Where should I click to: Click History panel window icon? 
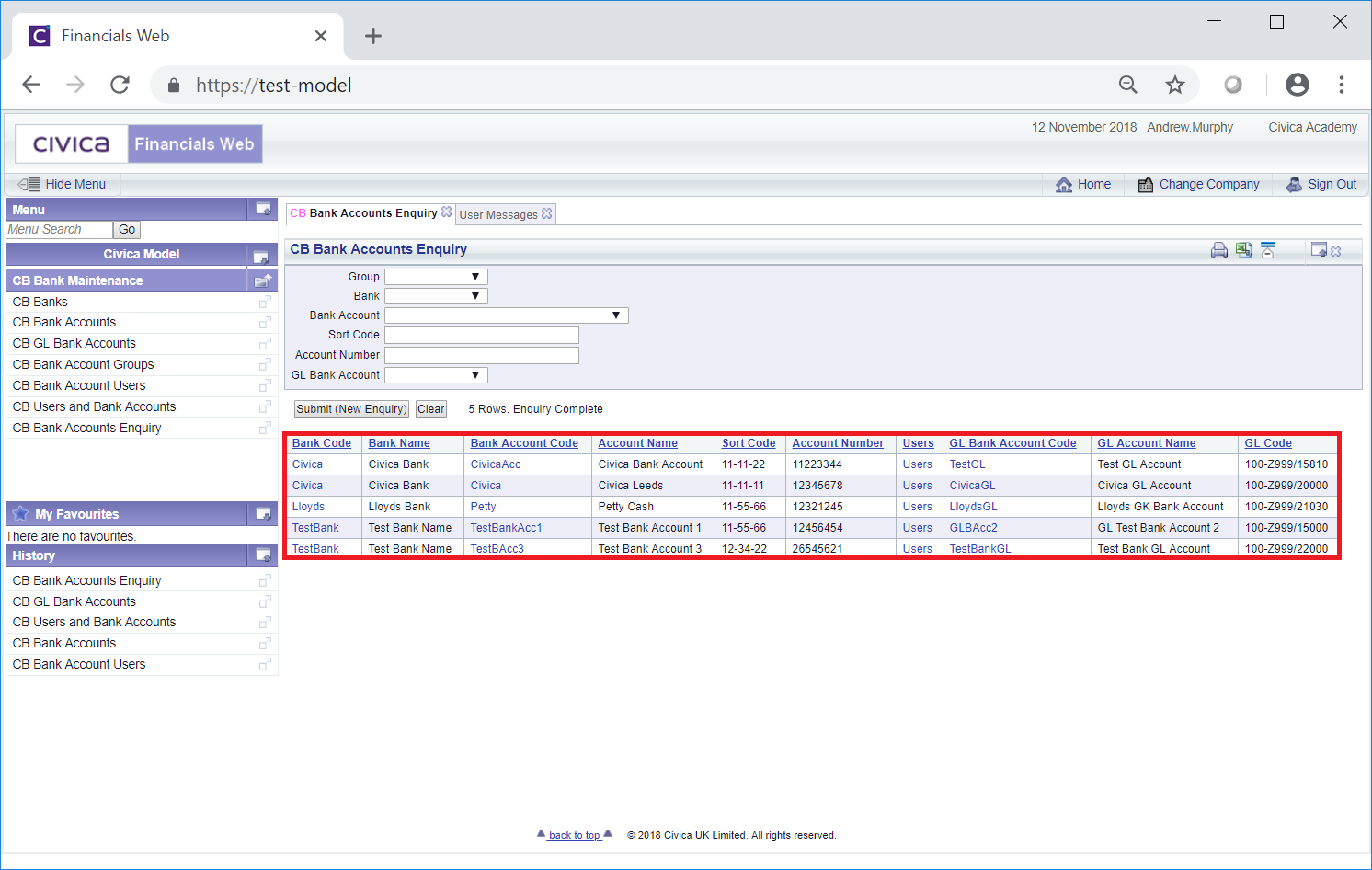[263, 555]
